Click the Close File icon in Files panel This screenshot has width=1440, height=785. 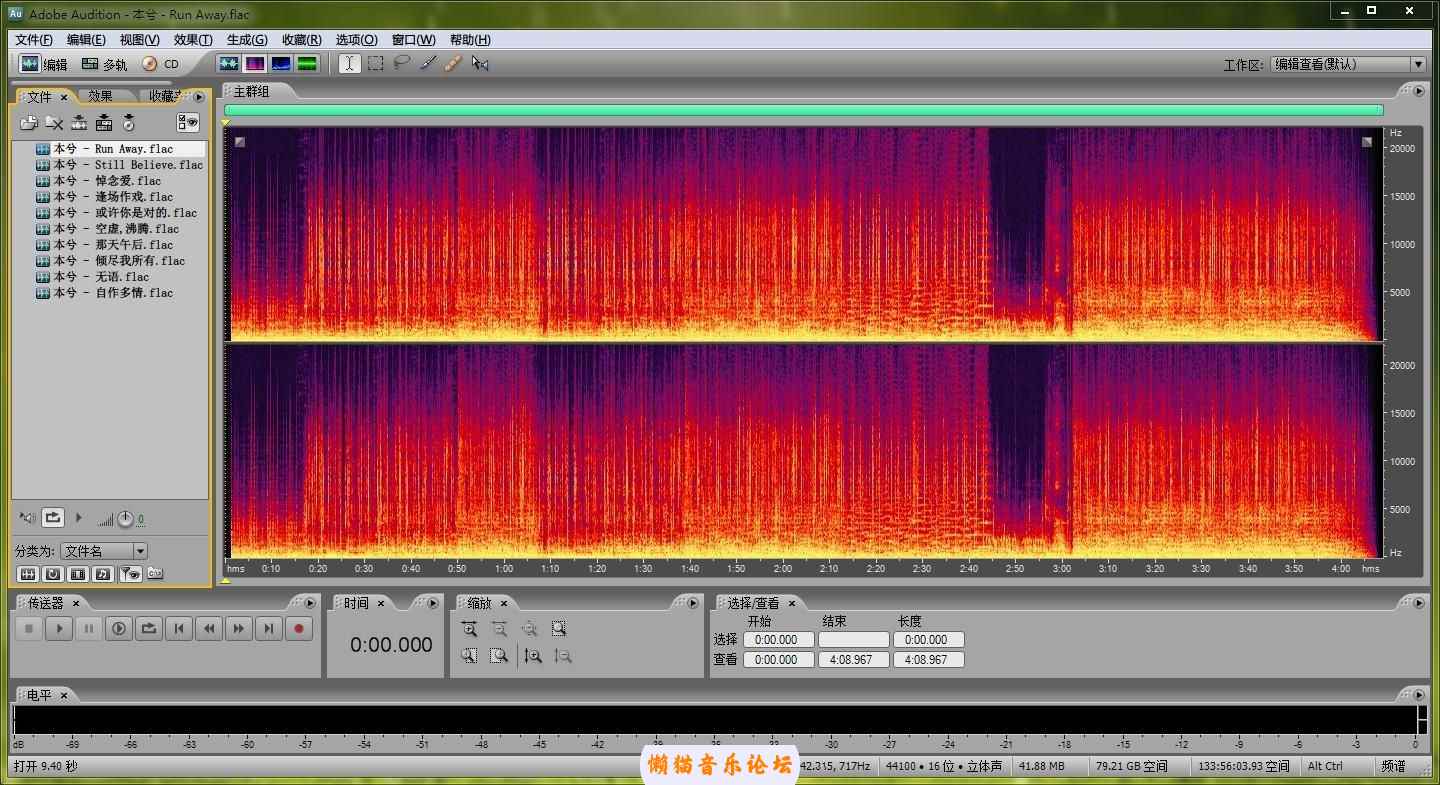point(54,123)
